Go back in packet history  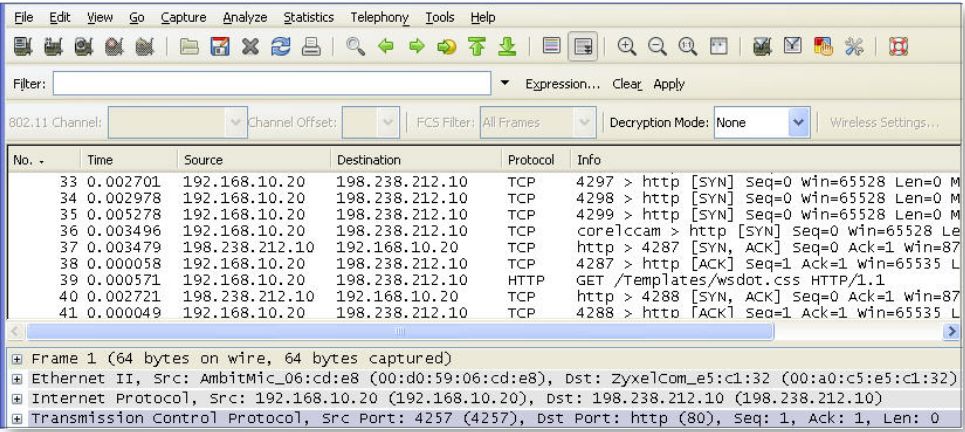[x=386, y=47]
